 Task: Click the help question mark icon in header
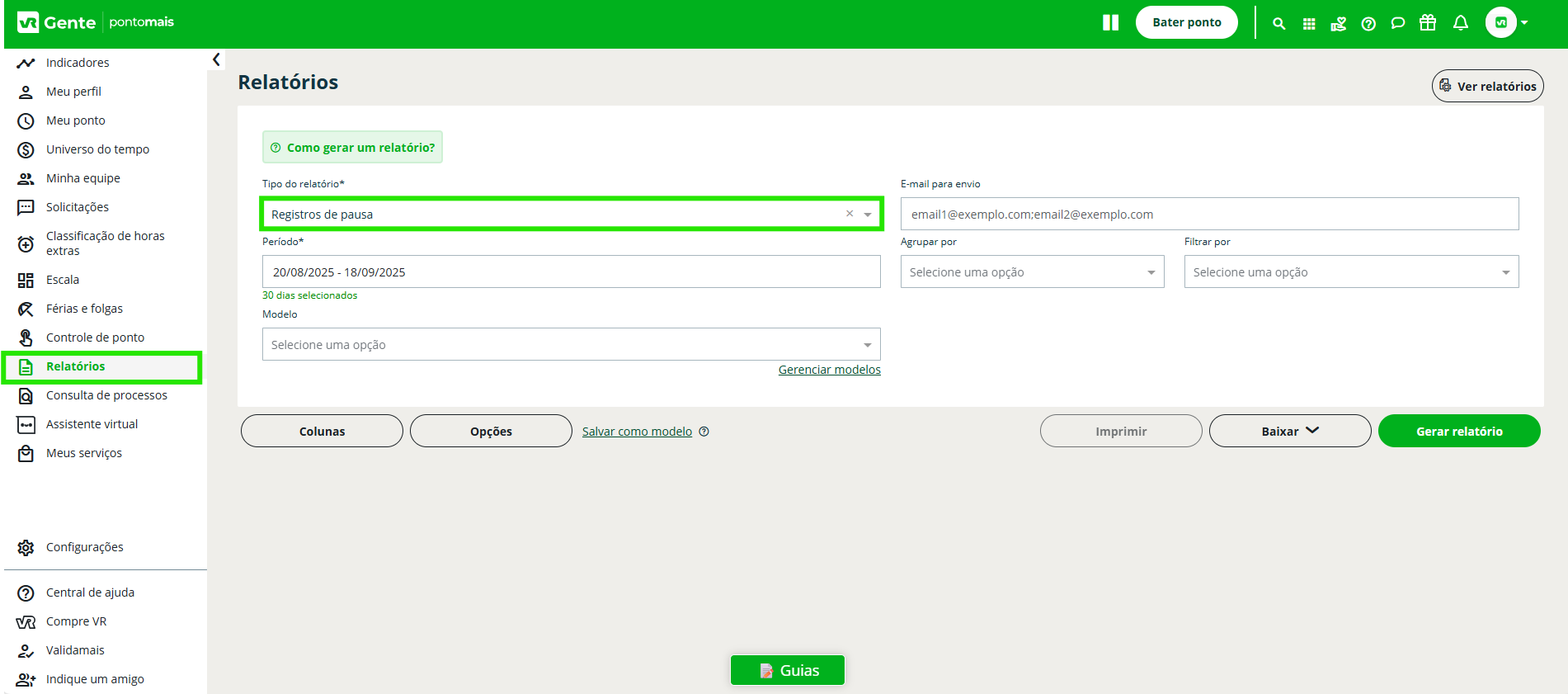(x=1368, y=24)
